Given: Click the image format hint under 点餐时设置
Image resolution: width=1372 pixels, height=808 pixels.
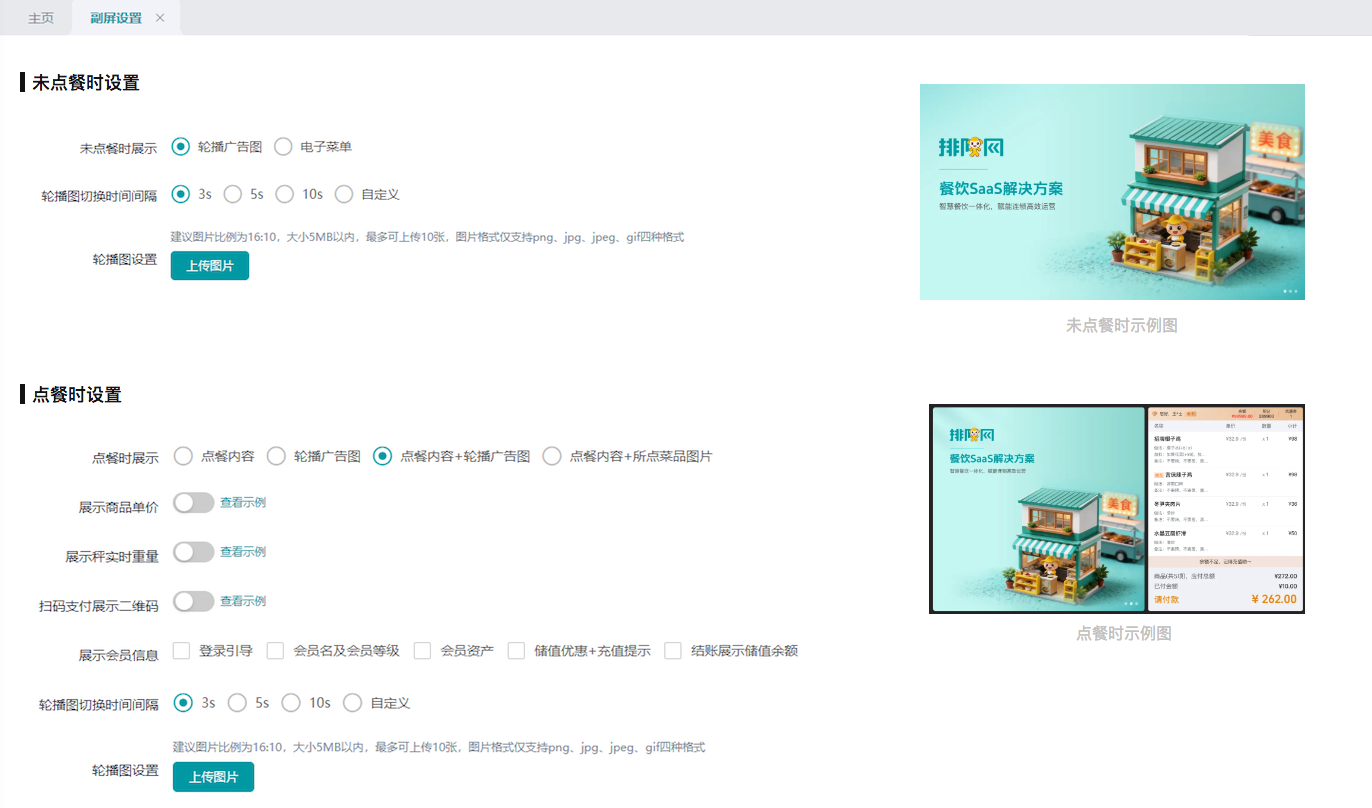Looking at the screenshot, I should 439,747.
